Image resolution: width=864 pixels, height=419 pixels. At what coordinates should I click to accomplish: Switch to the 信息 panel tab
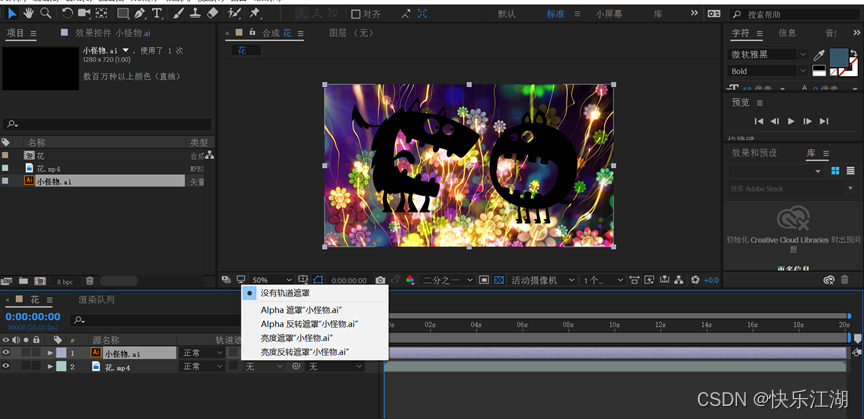point(787,33)
